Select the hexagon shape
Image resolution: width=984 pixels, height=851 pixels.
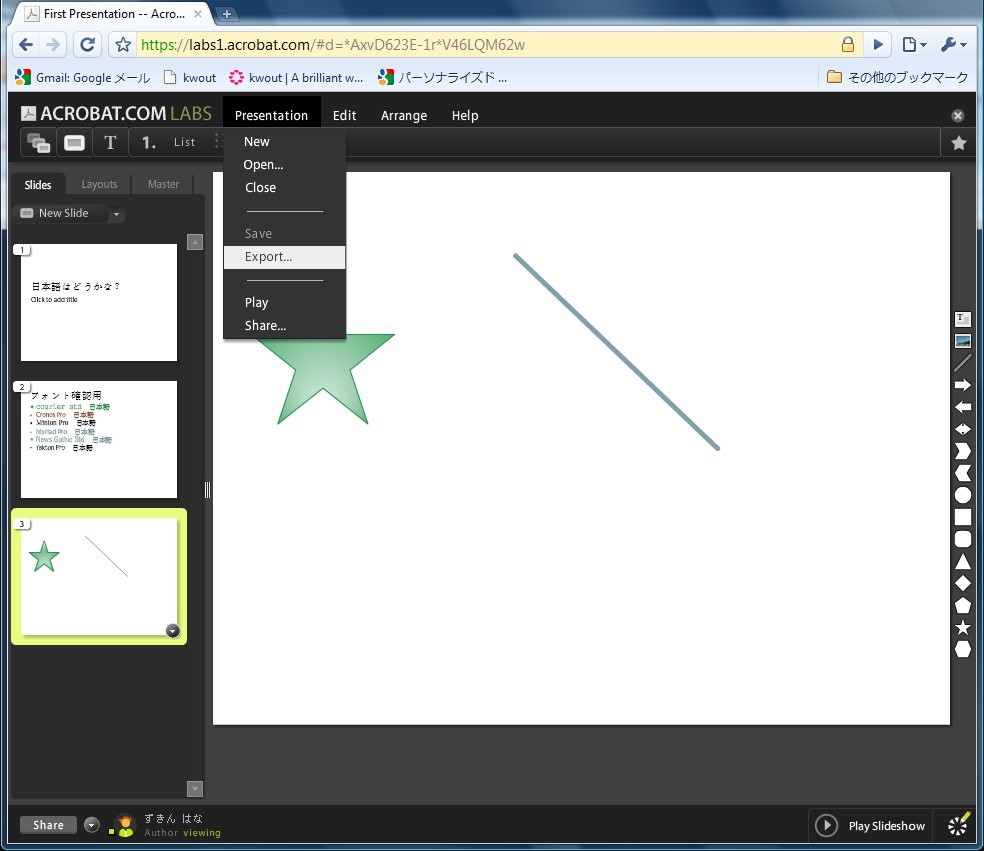tap(962, 649)
